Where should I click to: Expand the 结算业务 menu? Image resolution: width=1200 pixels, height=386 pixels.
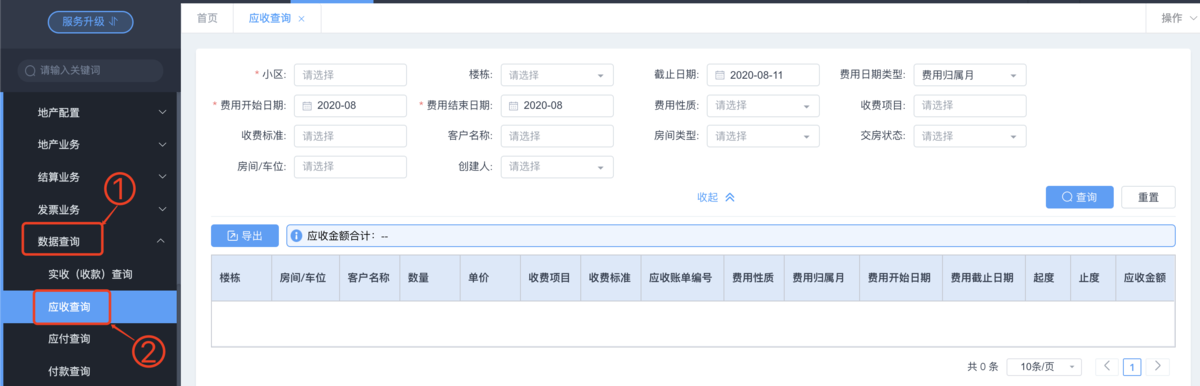pos(90,177)
